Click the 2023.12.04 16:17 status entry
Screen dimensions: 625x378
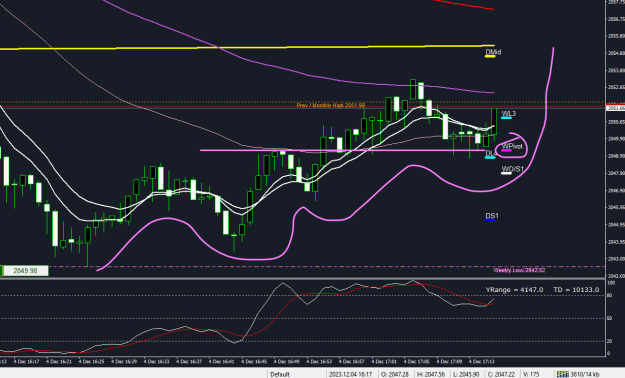350,374
